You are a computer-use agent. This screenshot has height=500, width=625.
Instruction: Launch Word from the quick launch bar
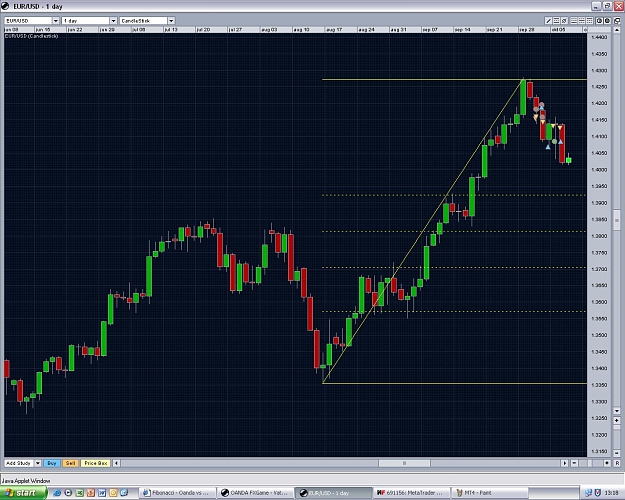coord(102,493)
